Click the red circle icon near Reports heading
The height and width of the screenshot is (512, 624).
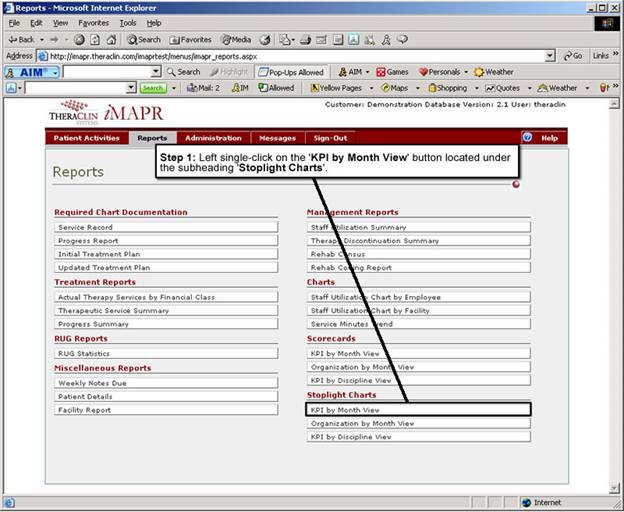[516, 184]
